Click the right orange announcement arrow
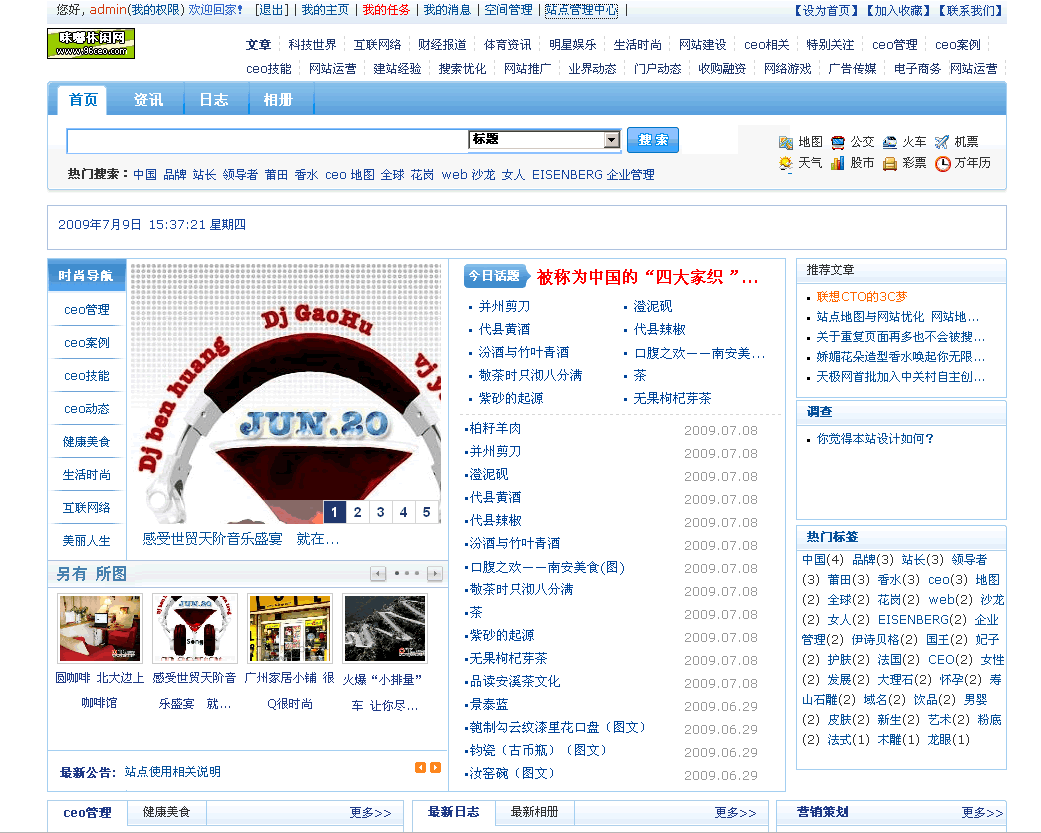This screenshot has width=1041, height=833. pos(436,767)
